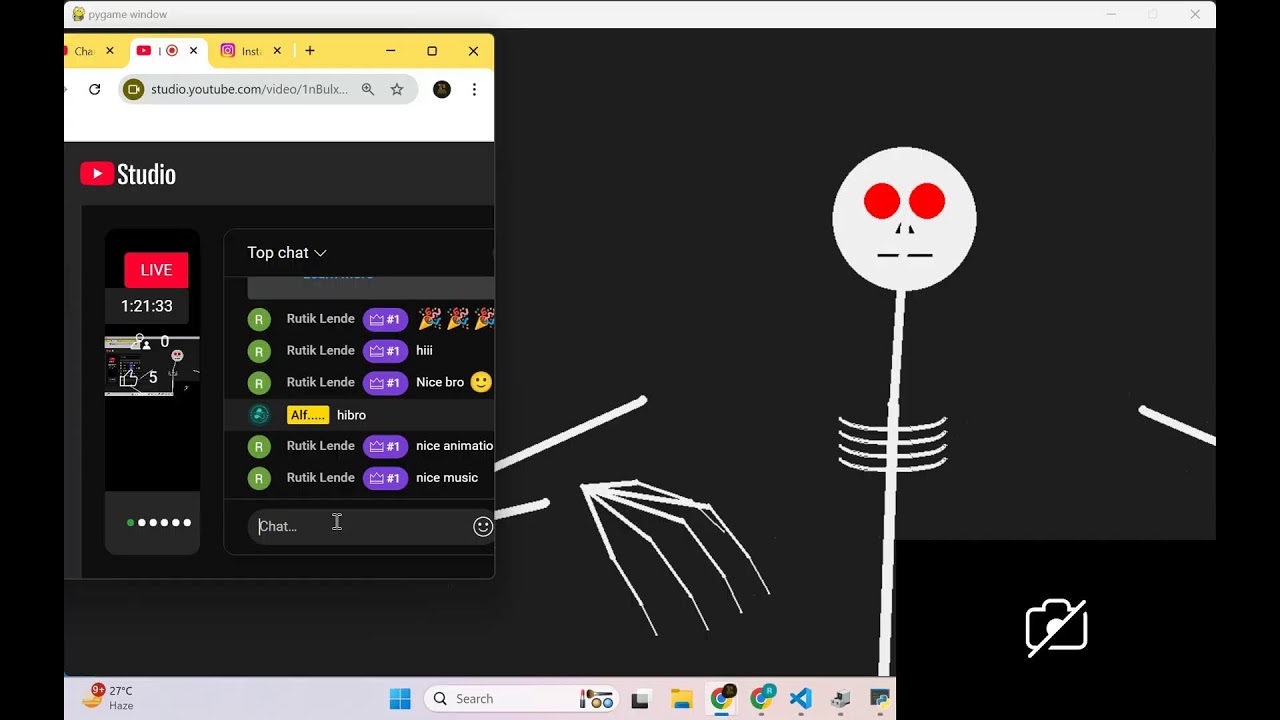This screenshot has height=720, width=1280.
Task: Open File Explorer from the taskbar
Action: 681,699
